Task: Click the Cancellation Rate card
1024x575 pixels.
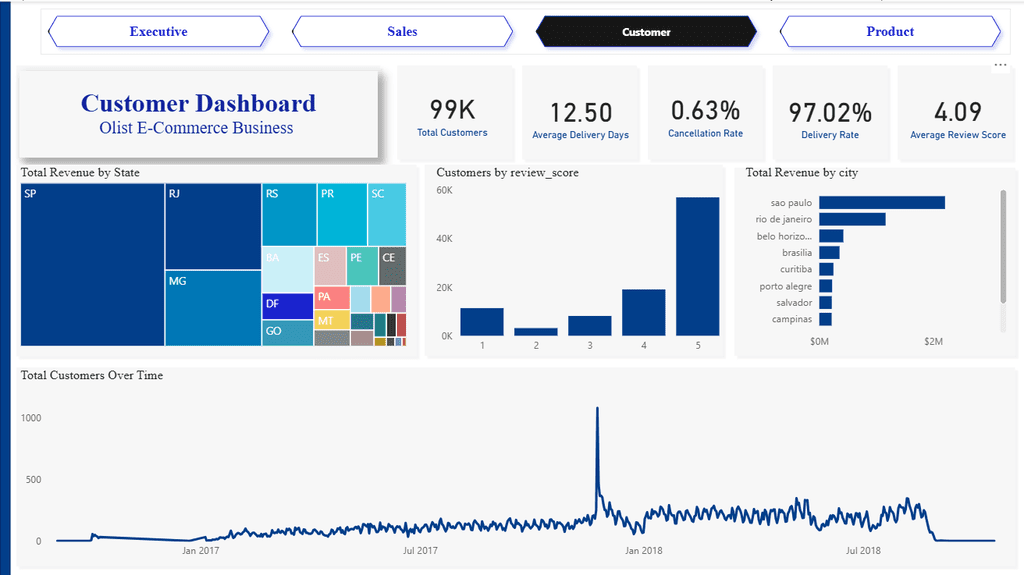Action: pos(705,113)
